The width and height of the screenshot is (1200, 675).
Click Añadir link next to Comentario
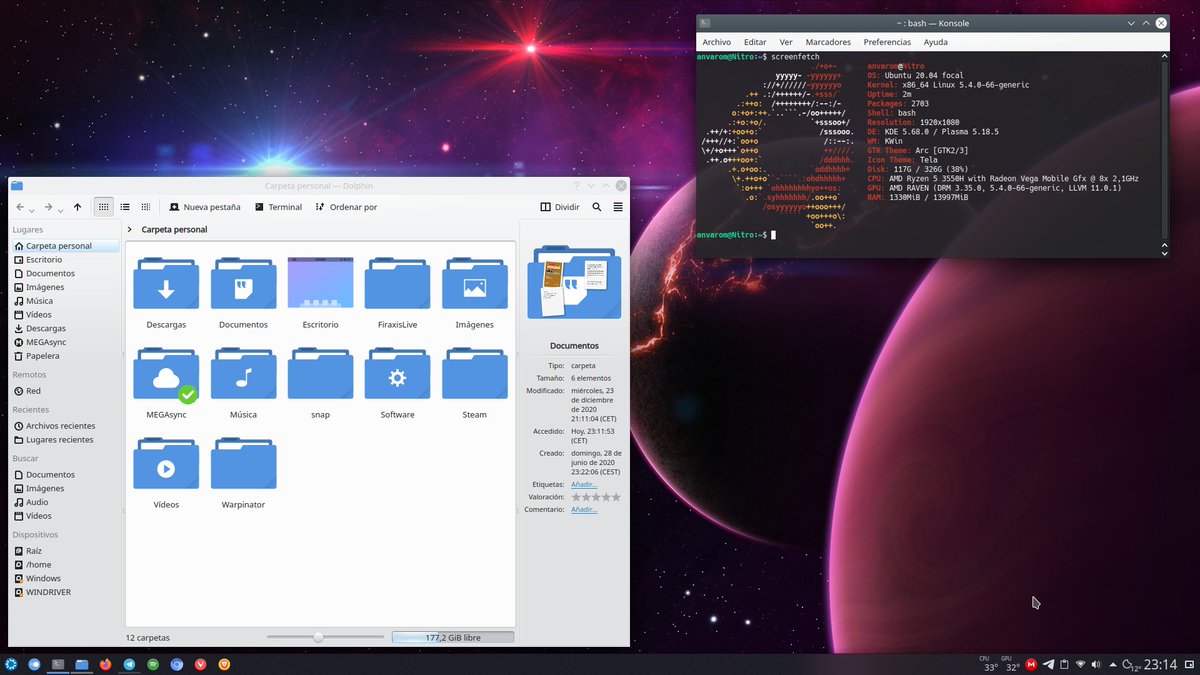[x=584, y=509]
